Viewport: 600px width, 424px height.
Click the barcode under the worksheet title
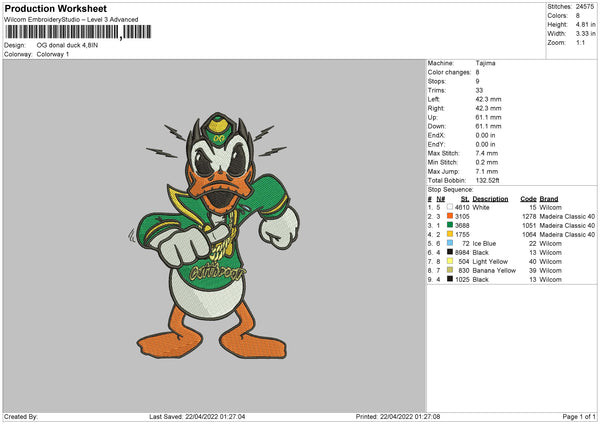point(78,32)
